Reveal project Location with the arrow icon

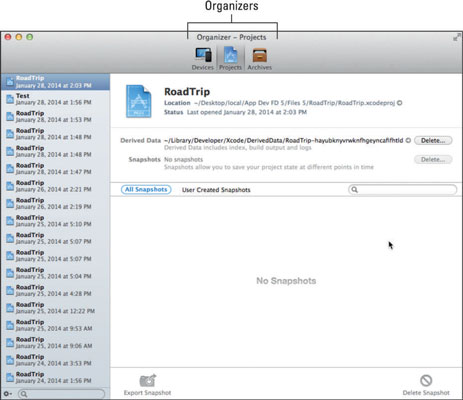pyautogui.click(x=400, y=103)
